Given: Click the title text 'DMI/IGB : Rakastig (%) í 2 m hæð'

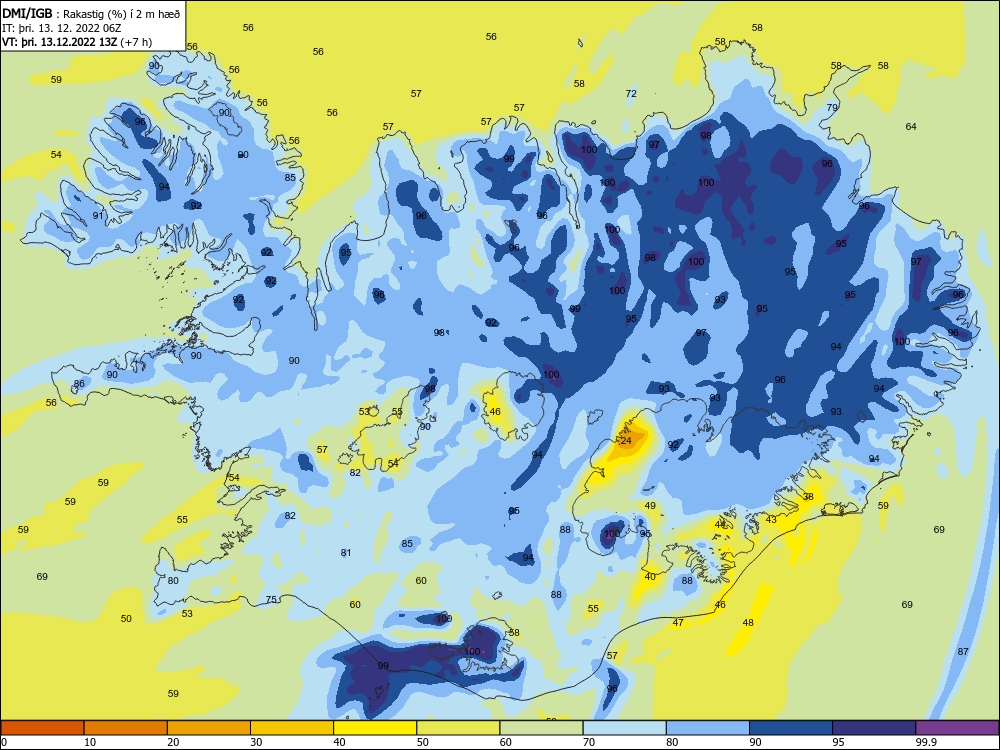Looking at the screenshot, I should (92, 13).
